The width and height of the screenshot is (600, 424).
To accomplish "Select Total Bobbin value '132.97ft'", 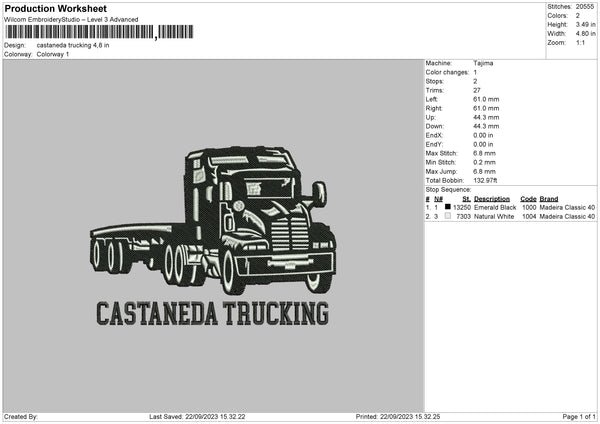I will [x=485, y=180].
